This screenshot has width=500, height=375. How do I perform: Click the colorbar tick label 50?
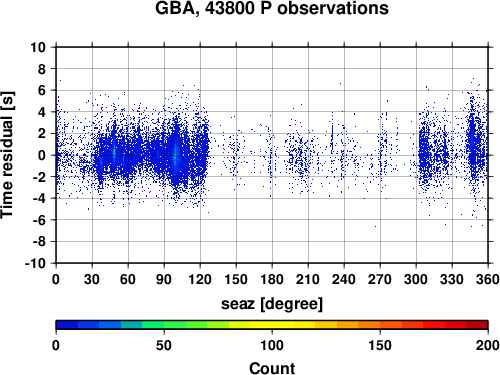tap(164, 345)
